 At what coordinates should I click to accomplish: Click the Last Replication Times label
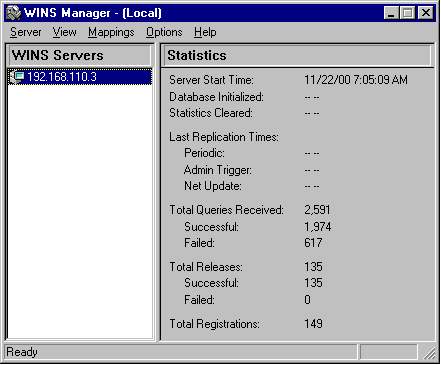[x=224, y=137]
